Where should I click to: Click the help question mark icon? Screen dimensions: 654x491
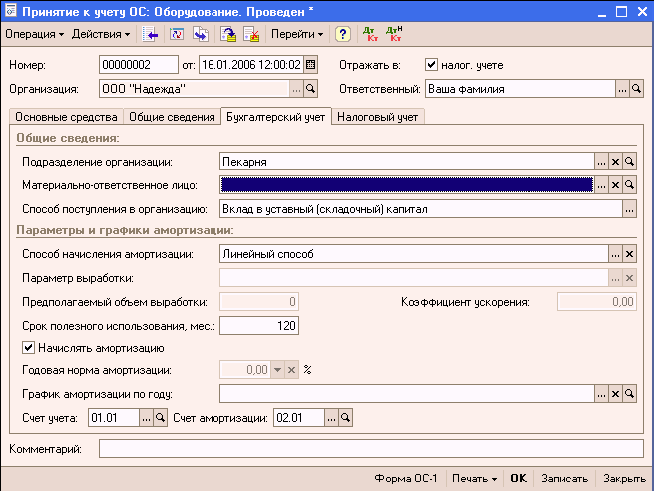tap(343, 34)
